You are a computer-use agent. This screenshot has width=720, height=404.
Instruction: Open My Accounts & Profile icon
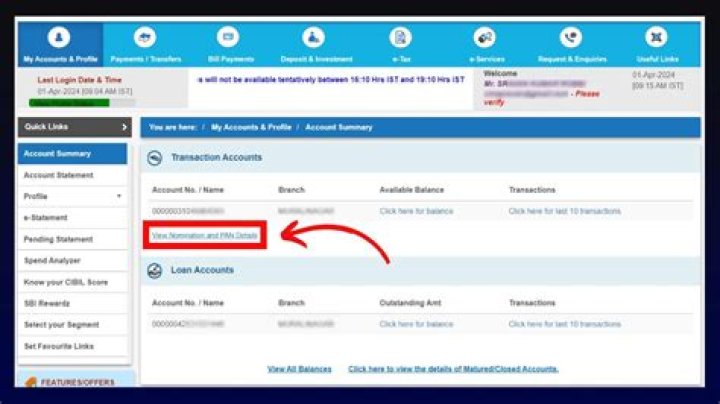(59, 38)
